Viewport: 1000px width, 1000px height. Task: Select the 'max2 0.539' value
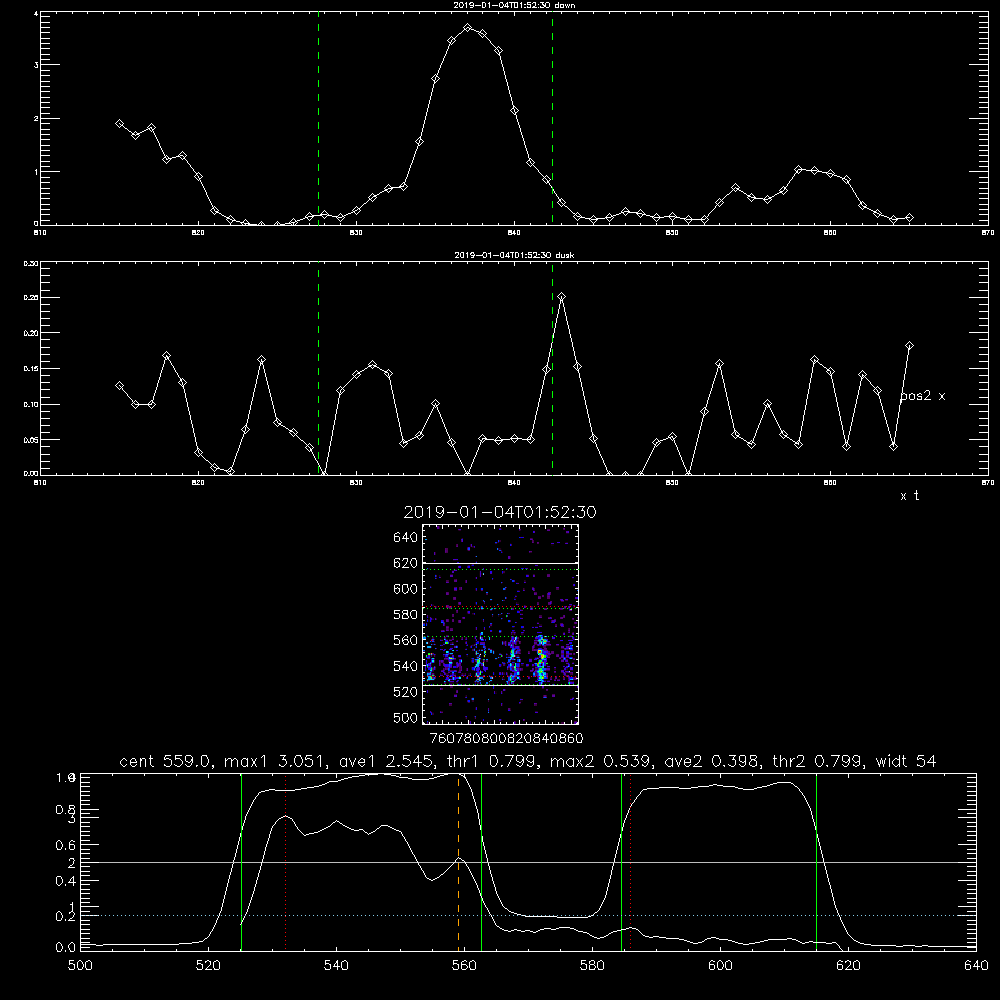tap(601, 761)
